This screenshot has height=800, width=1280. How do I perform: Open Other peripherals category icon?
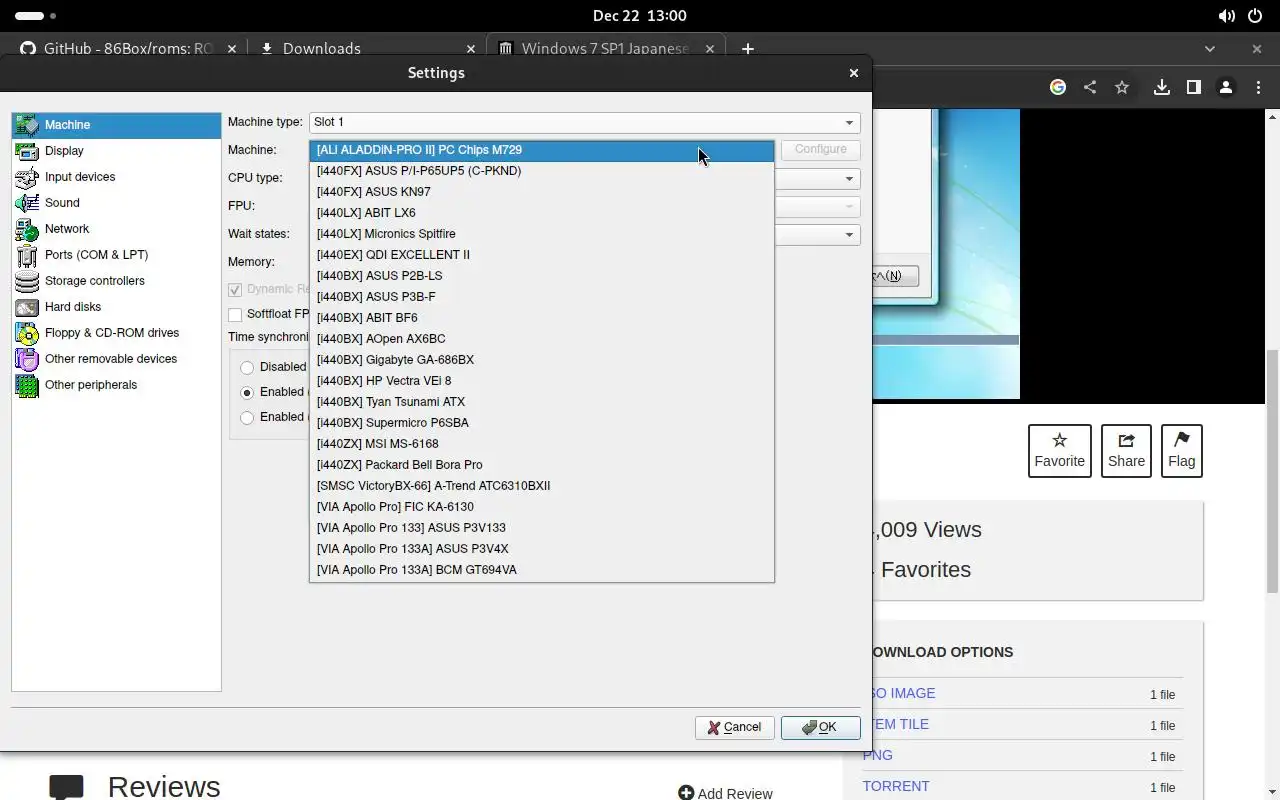27,385
